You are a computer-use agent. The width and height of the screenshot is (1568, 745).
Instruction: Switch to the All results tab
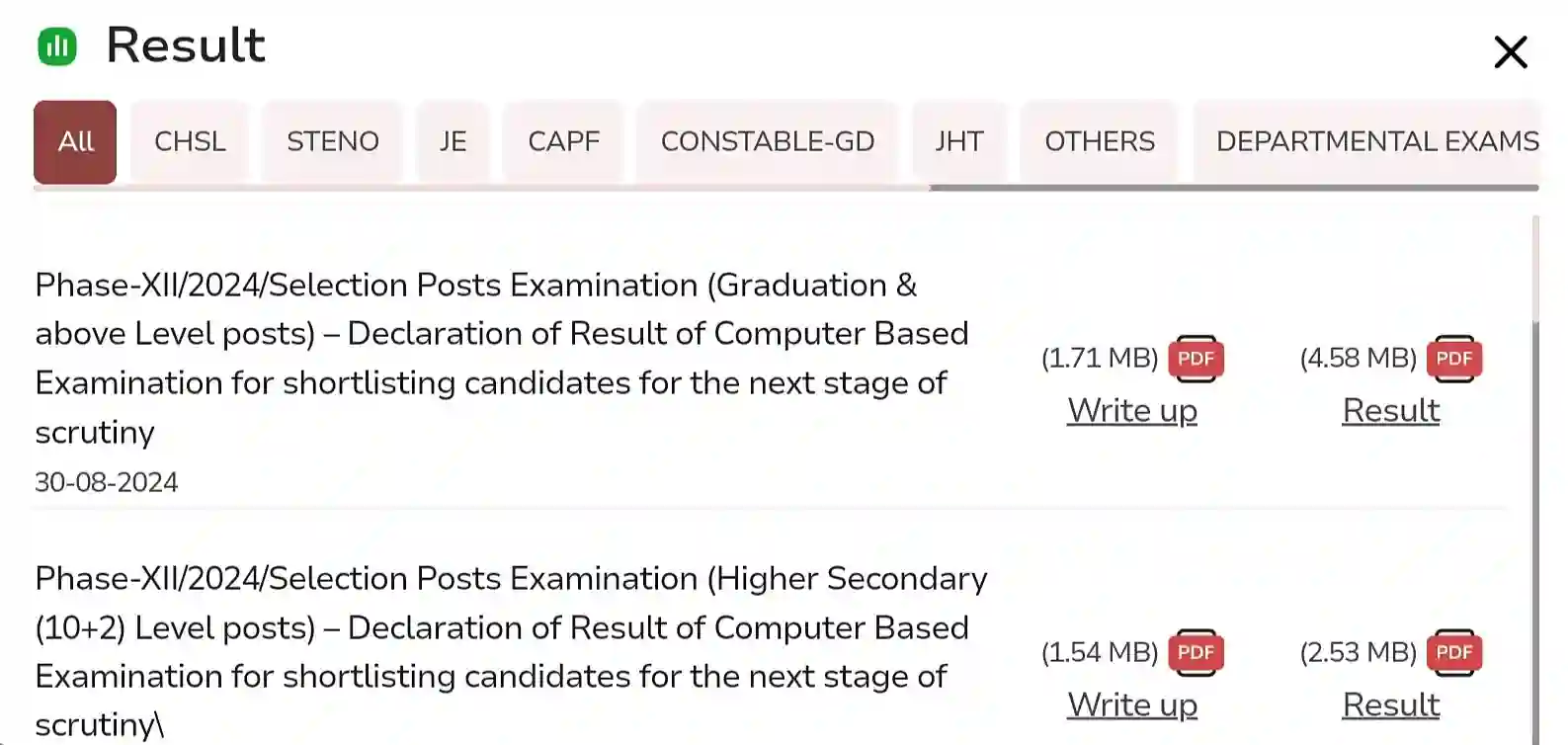[74, 141]
